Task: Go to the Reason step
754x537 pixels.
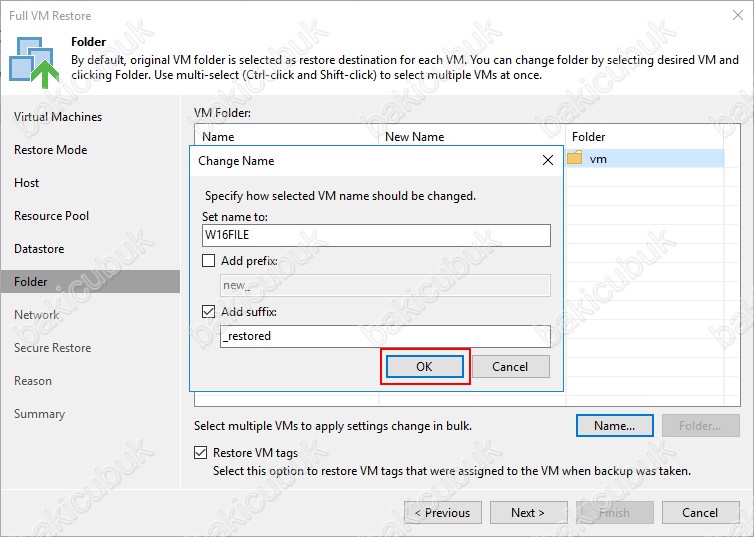Action: coord(33,381)
